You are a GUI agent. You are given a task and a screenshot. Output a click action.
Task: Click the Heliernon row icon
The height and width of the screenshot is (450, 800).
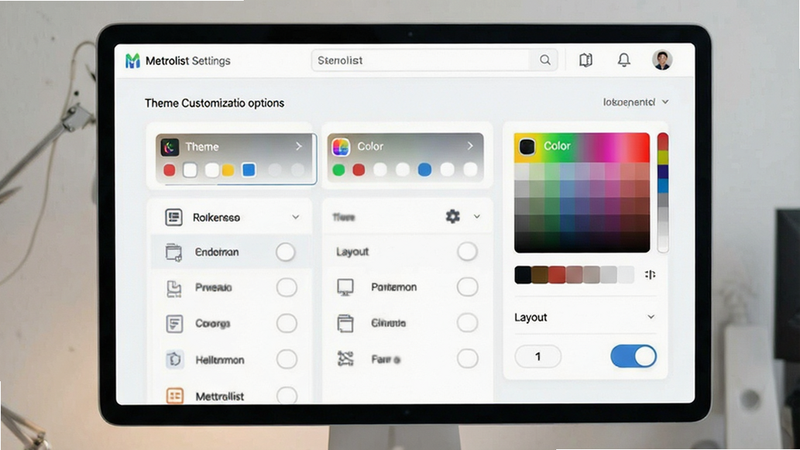click(x=174, y=360)
